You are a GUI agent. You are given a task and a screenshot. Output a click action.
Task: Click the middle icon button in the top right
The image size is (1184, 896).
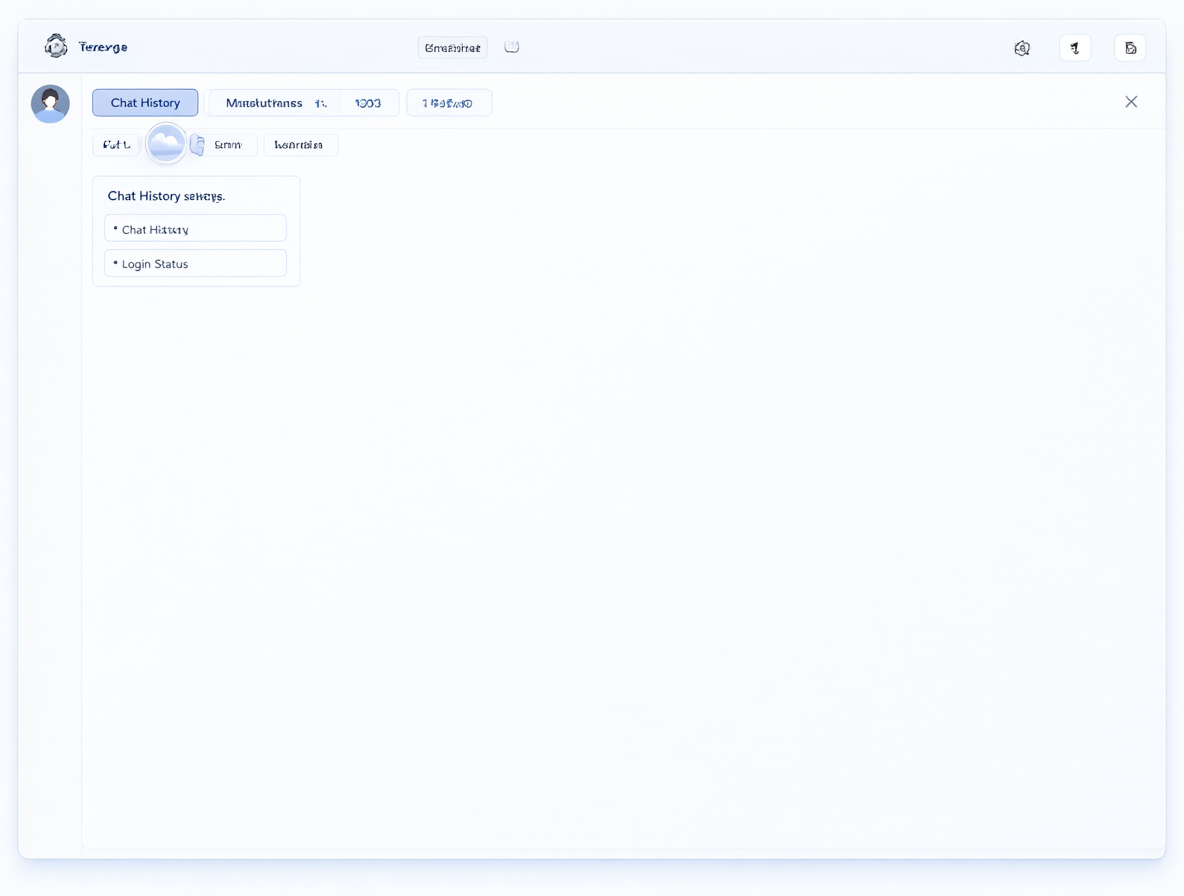click(x=1075, y=48)
